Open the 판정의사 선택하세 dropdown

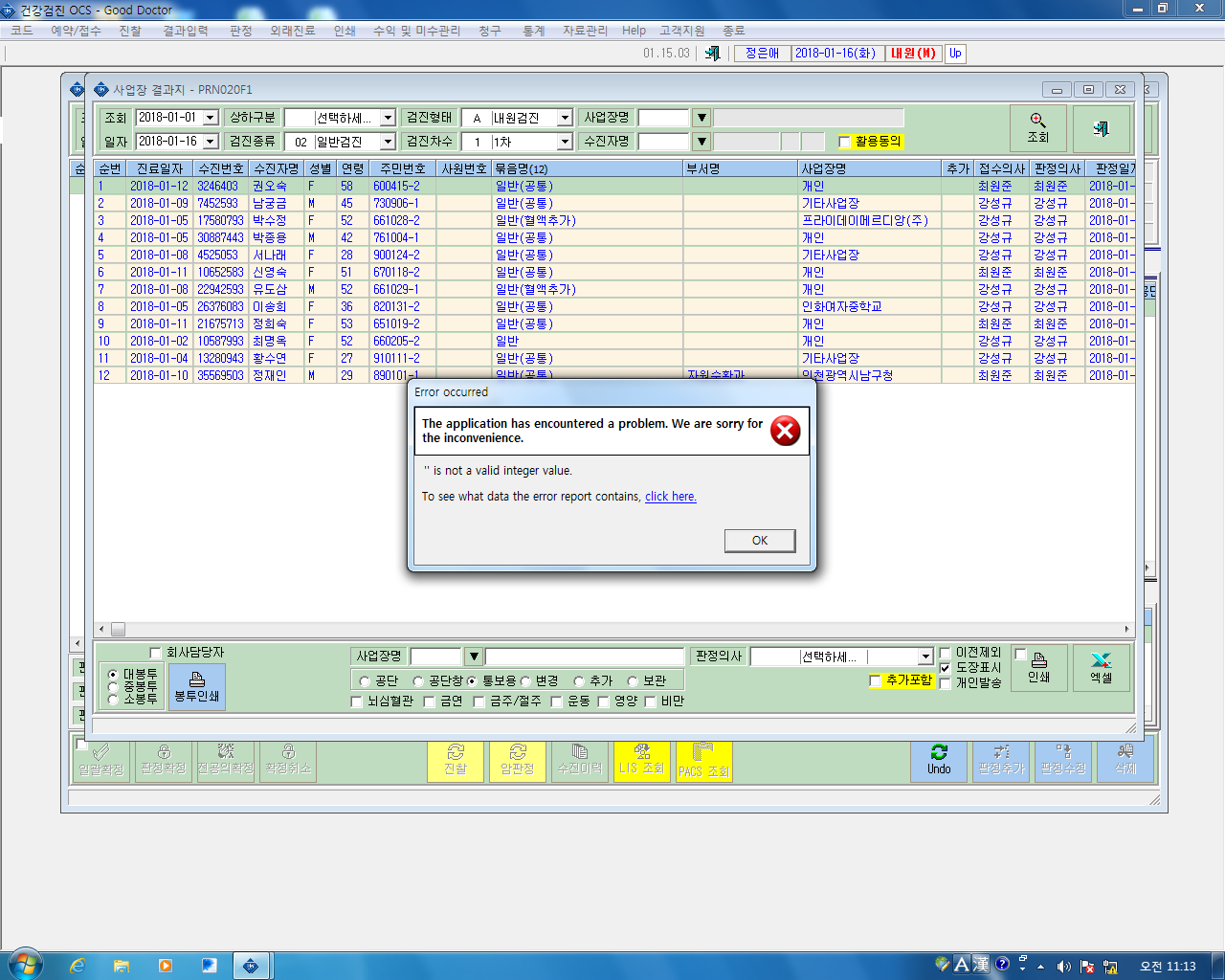pos(925,657)
